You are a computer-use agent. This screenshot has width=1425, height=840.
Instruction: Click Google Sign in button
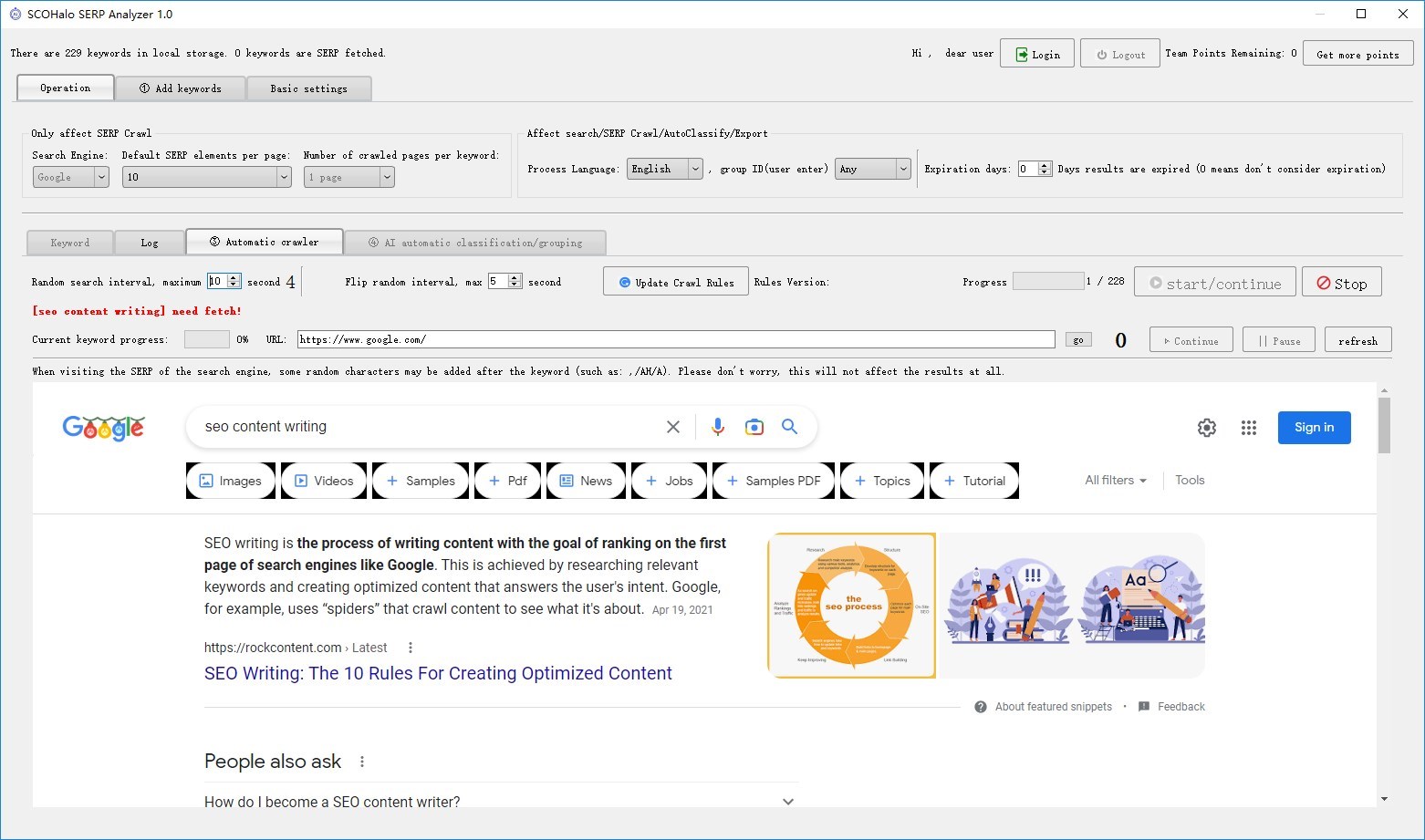[1314, 427]
